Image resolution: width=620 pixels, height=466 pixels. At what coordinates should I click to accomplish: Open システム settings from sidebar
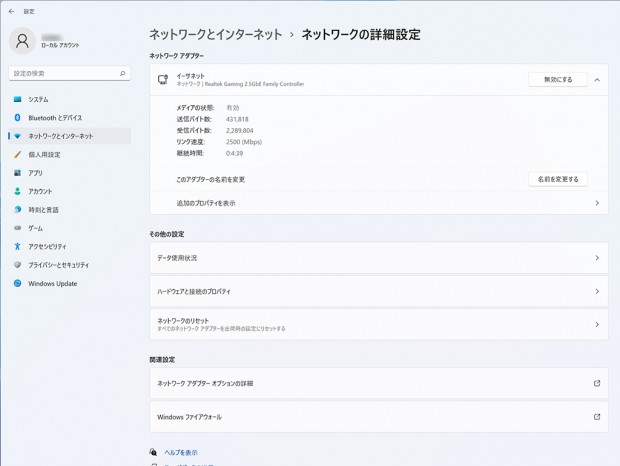point(38,100)
